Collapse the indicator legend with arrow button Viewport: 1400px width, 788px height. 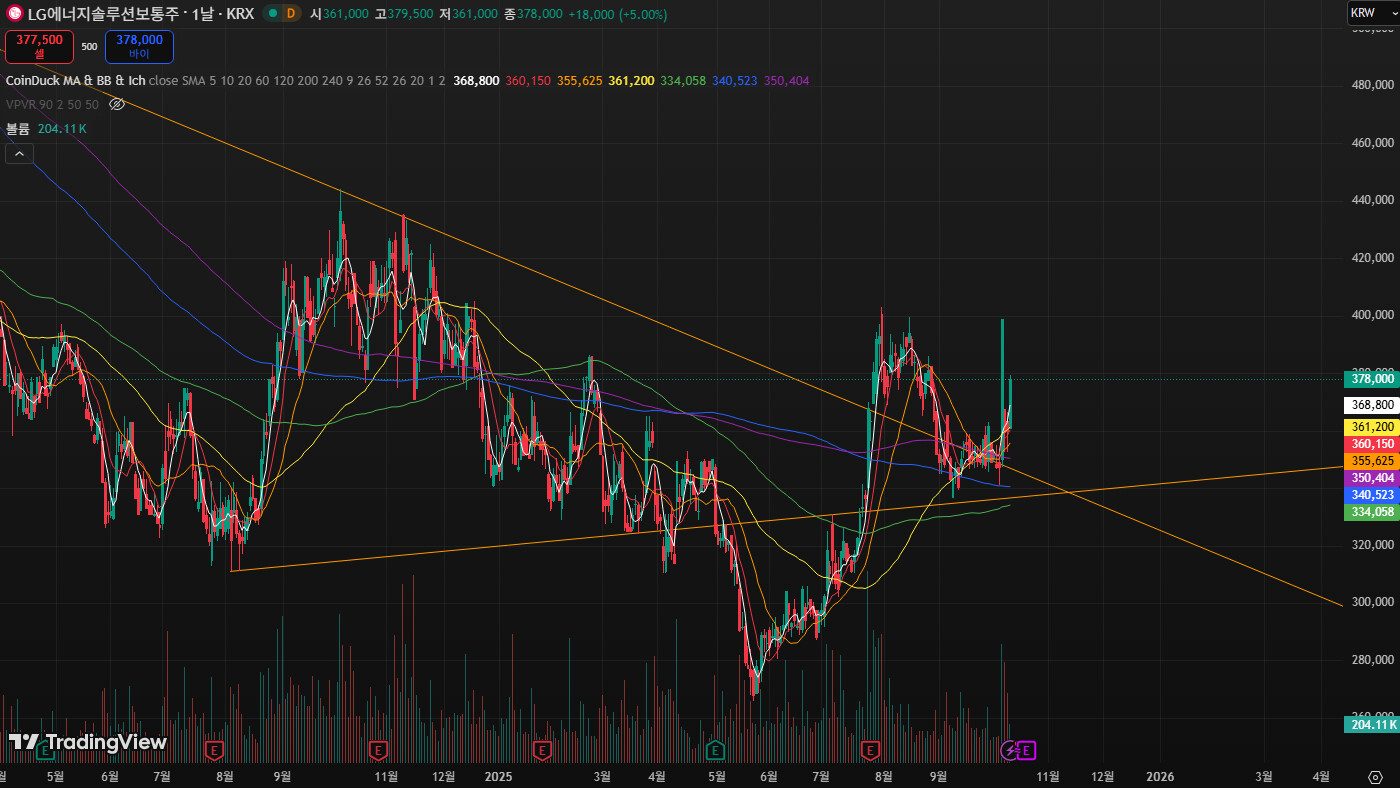(x=19, y=153)
